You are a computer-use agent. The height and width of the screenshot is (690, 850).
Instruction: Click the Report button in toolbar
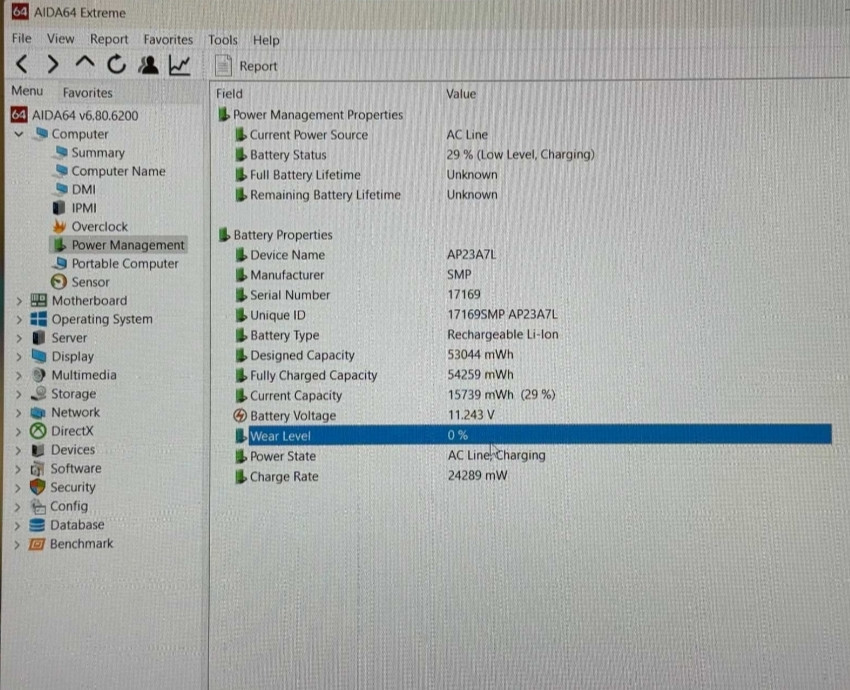[x=247, y=66]
